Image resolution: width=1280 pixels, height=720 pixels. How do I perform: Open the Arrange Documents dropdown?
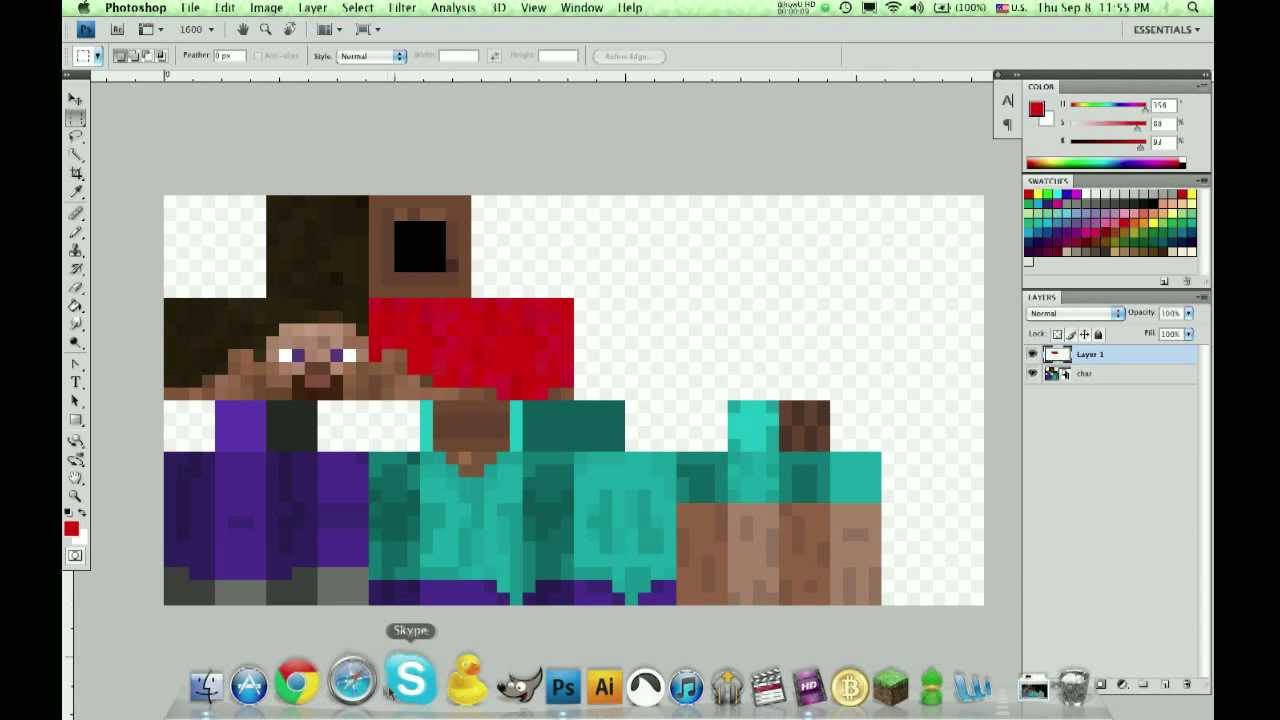[x=329, y=29]
